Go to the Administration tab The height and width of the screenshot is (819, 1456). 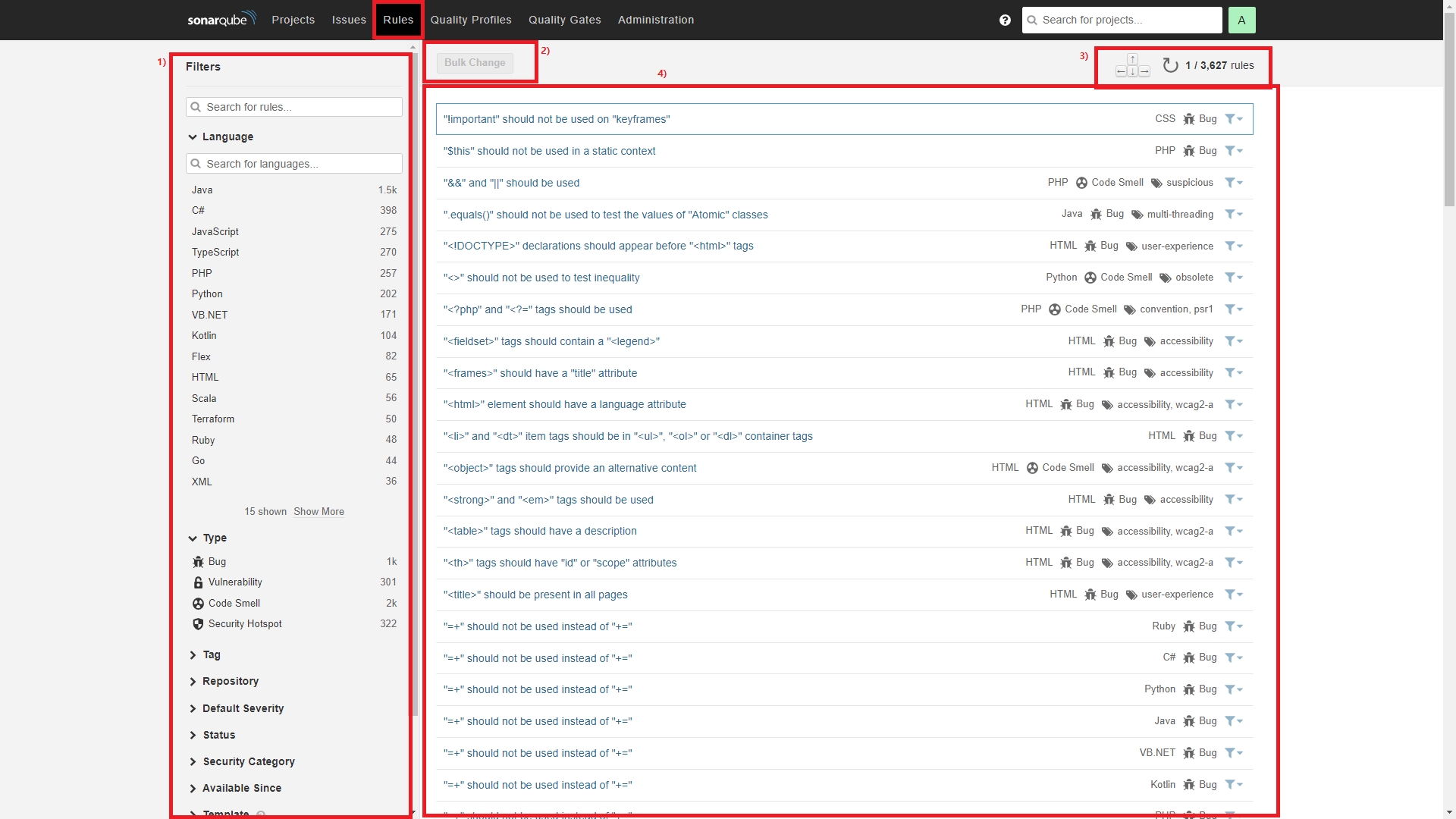(x=656, y=20)
